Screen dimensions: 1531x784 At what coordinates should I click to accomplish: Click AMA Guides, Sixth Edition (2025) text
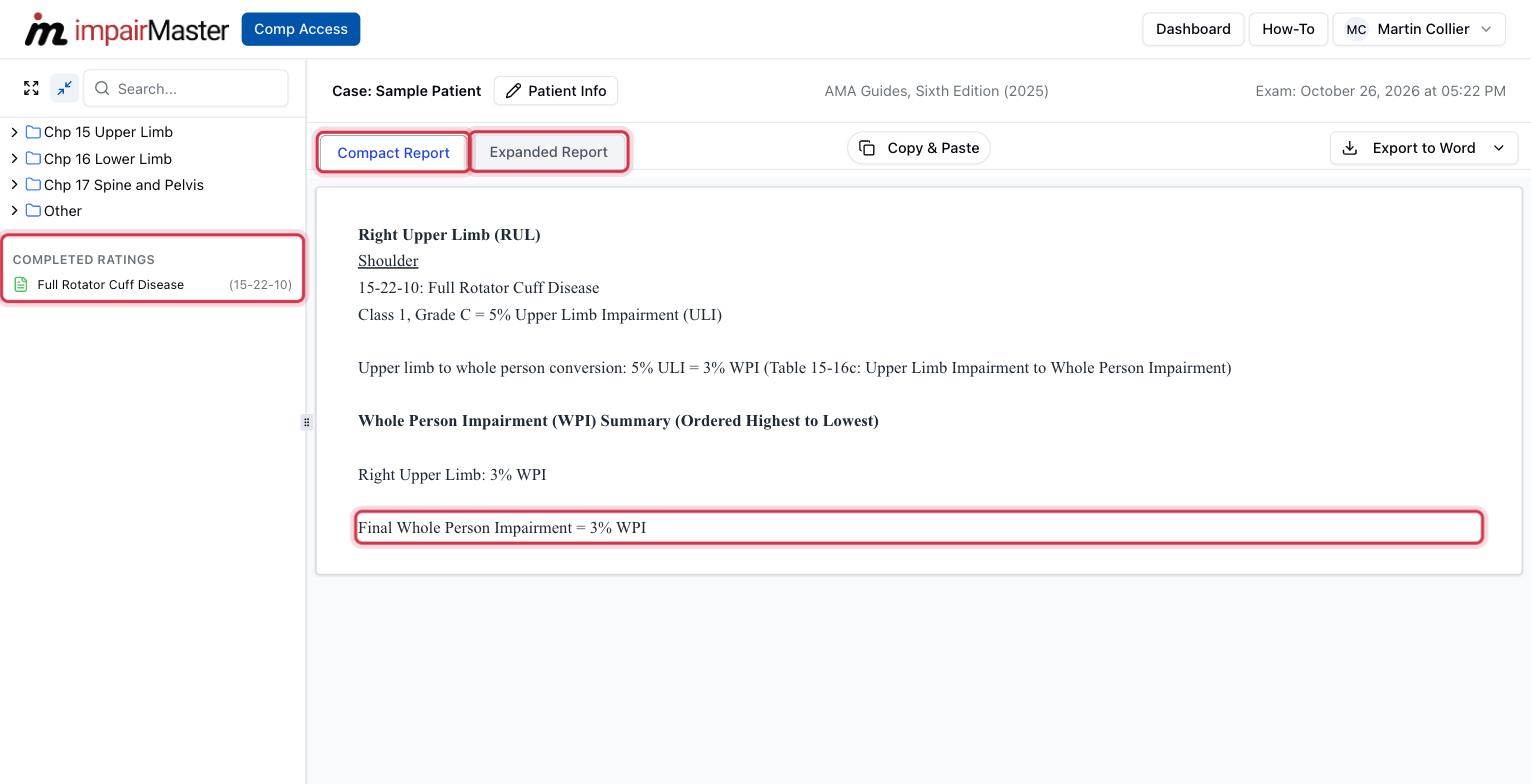click(x=936, y=91)
